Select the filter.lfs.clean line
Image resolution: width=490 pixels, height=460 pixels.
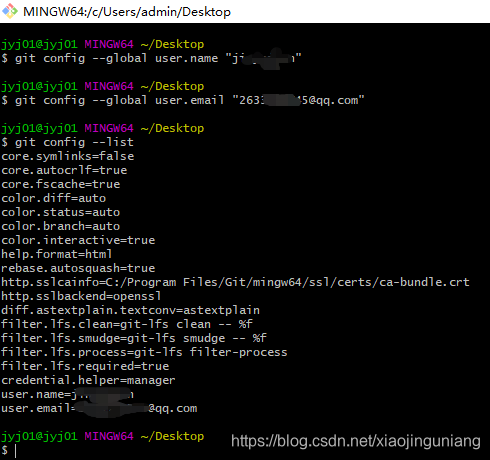(127, 324)
